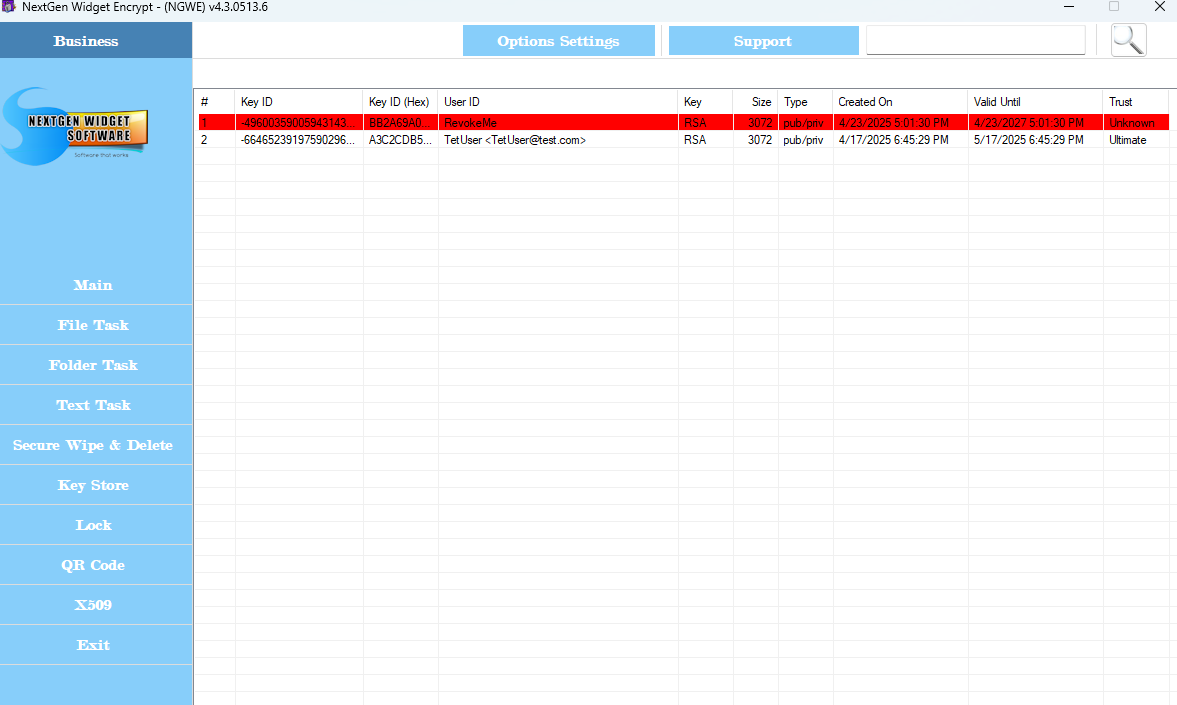Select Lock in the sidebar
Screen dimensions: 1177x705
pyautogui.click(x=95, y=525)
